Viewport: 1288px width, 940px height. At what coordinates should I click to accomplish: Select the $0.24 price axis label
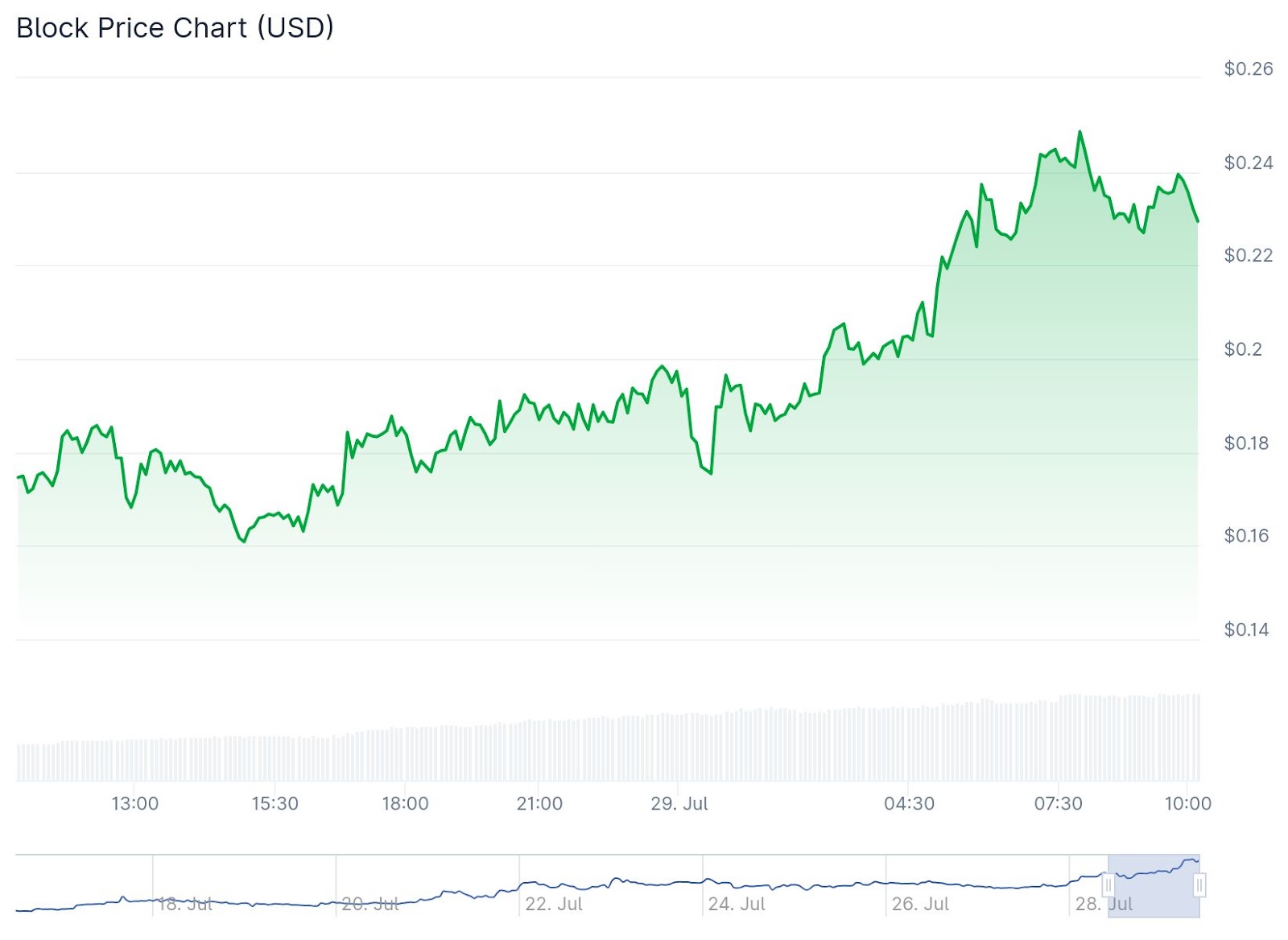coord(1248,163)
